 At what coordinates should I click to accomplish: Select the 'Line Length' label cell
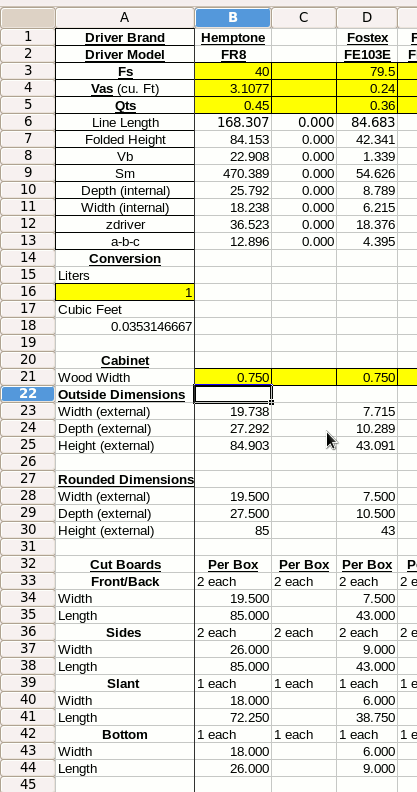tap(125, 123)
